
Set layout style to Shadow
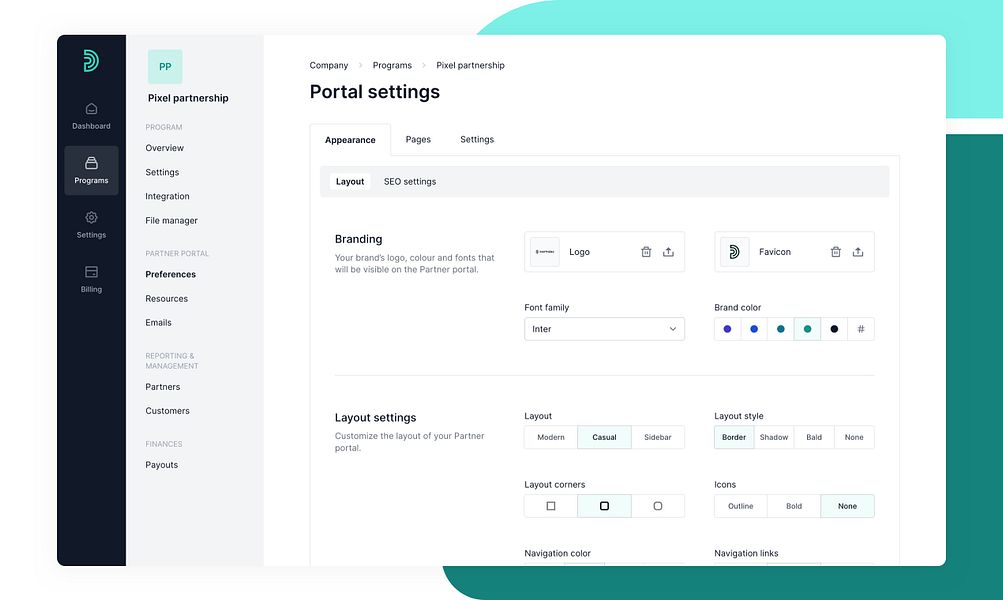tap(774, 438)
